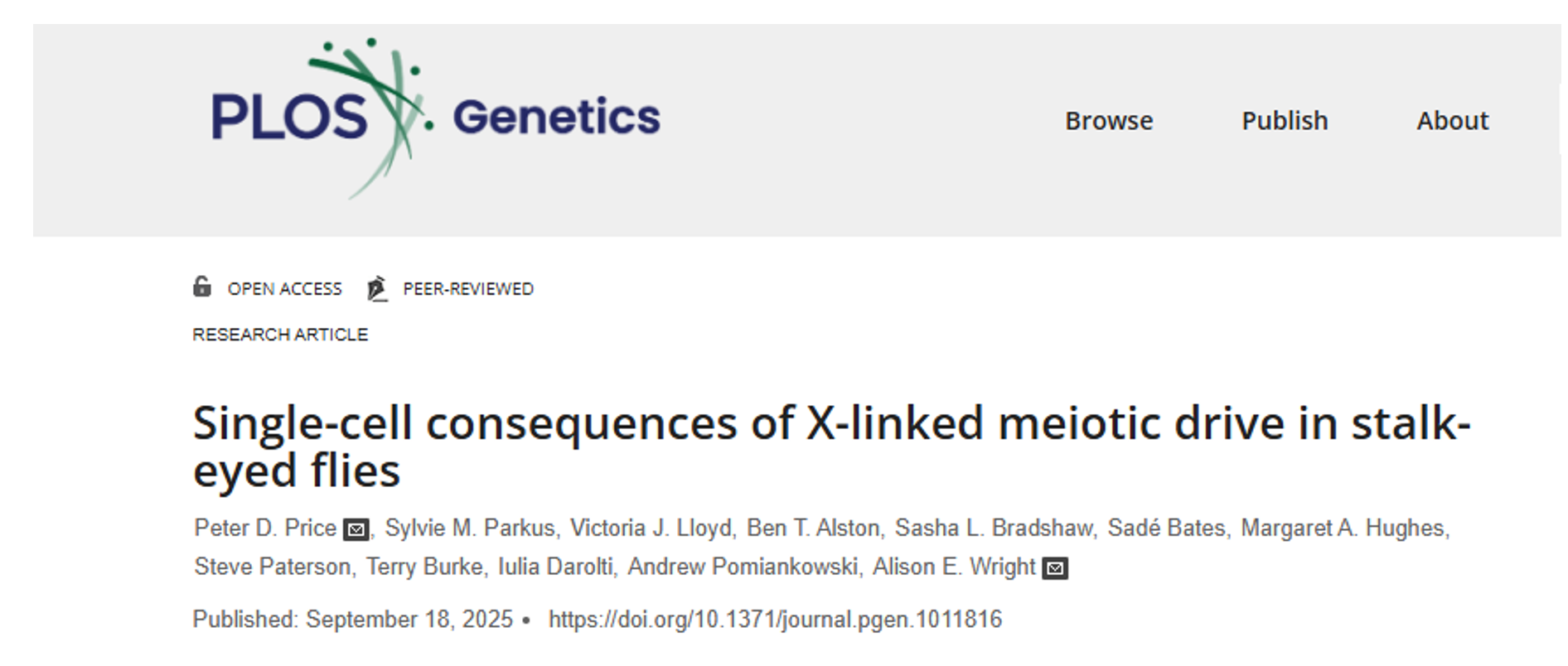Select author Sadé Bates
Screen dimensions: 1568x666
[1166, 528]
